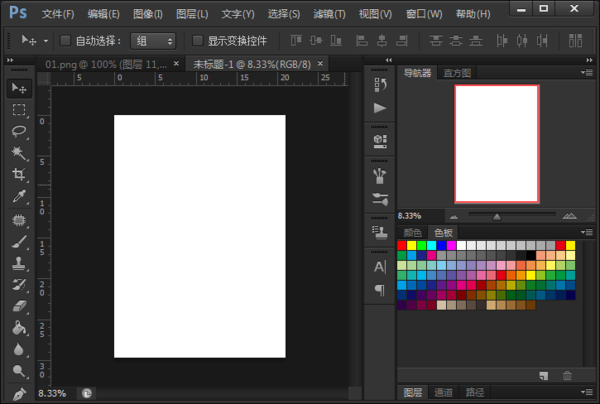Open the Clone Source panel icon
Screen dimensions: 600x404
coord(380,232)
